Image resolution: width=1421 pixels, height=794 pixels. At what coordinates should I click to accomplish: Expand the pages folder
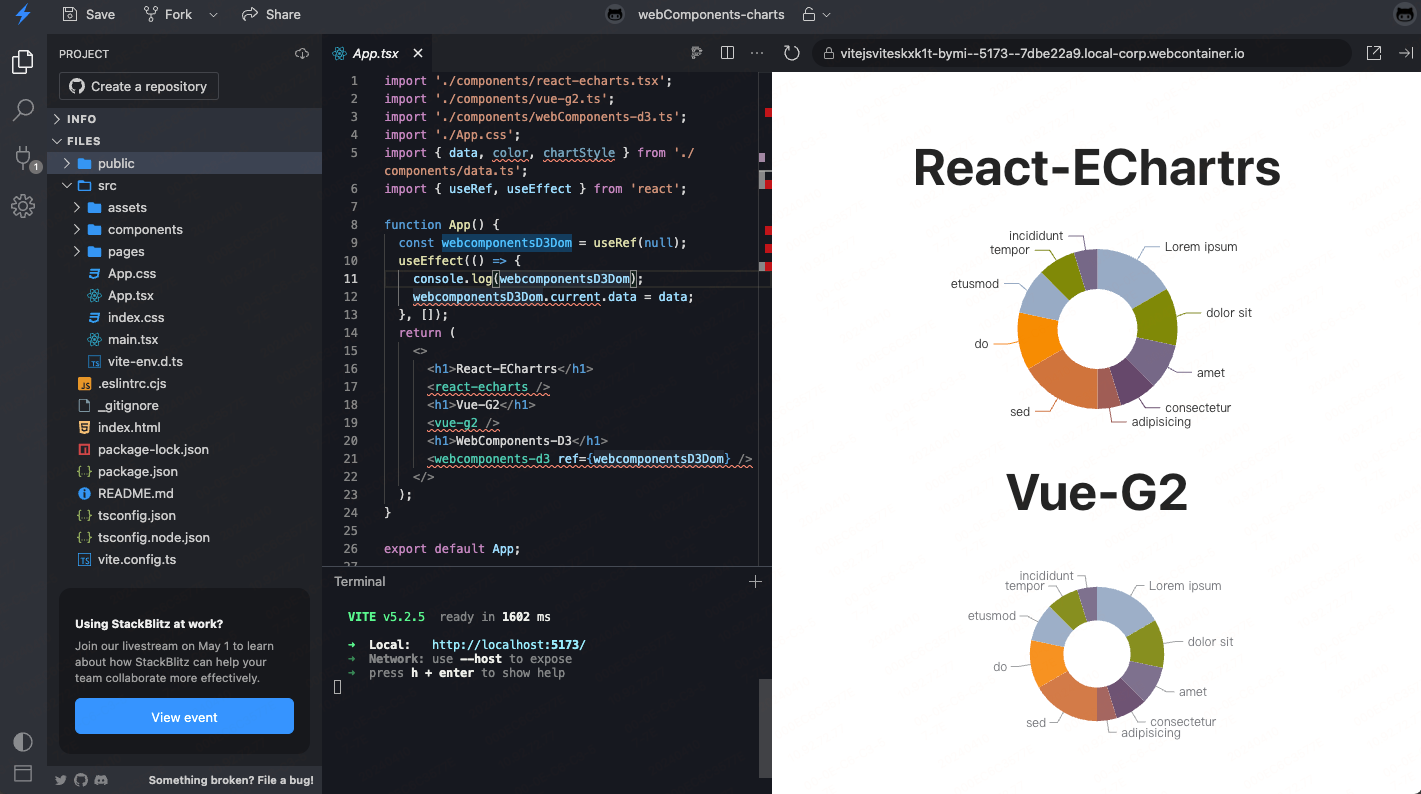pos(184,251)
